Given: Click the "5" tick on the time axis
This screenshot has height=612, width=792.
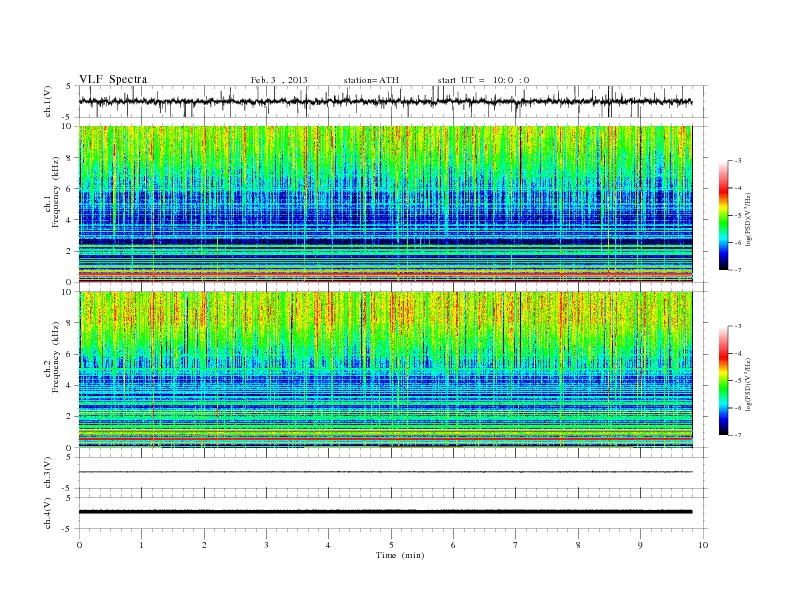Looking at the screenshot, I should pos(391,545).
